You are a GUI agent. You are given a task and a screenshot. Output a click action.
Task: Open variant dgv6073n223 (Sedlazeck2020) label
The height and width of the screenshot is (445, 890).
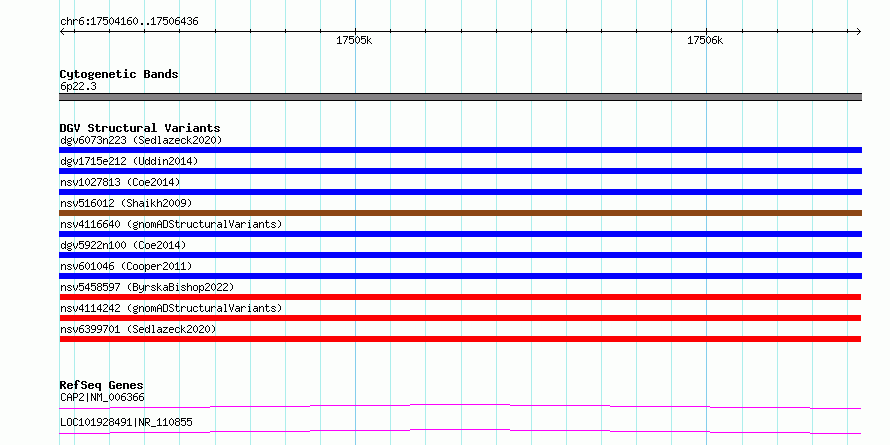(141, 140)
